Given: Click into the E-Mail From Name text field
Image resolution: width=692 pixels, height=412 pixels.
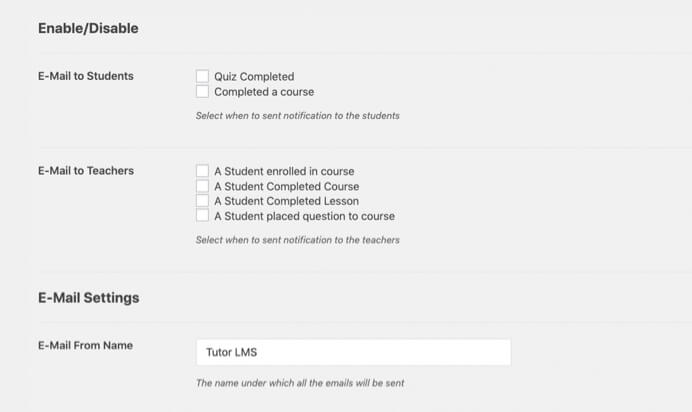Looking at the screenshot, I should click(x=354, y=352).
